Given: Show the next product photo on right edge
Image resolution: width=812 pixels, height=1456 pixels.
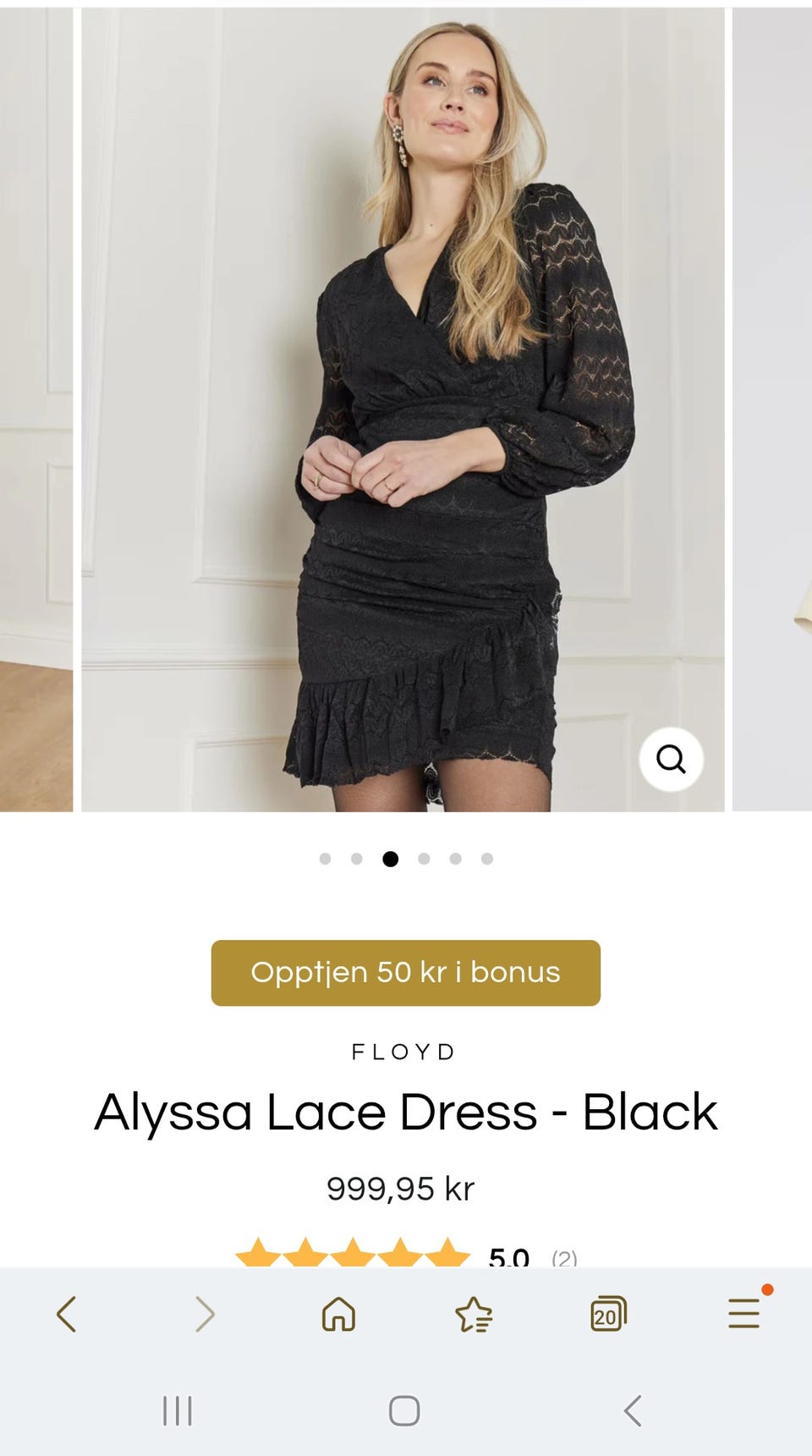Looking at the screenshot, I should point(772,409).
